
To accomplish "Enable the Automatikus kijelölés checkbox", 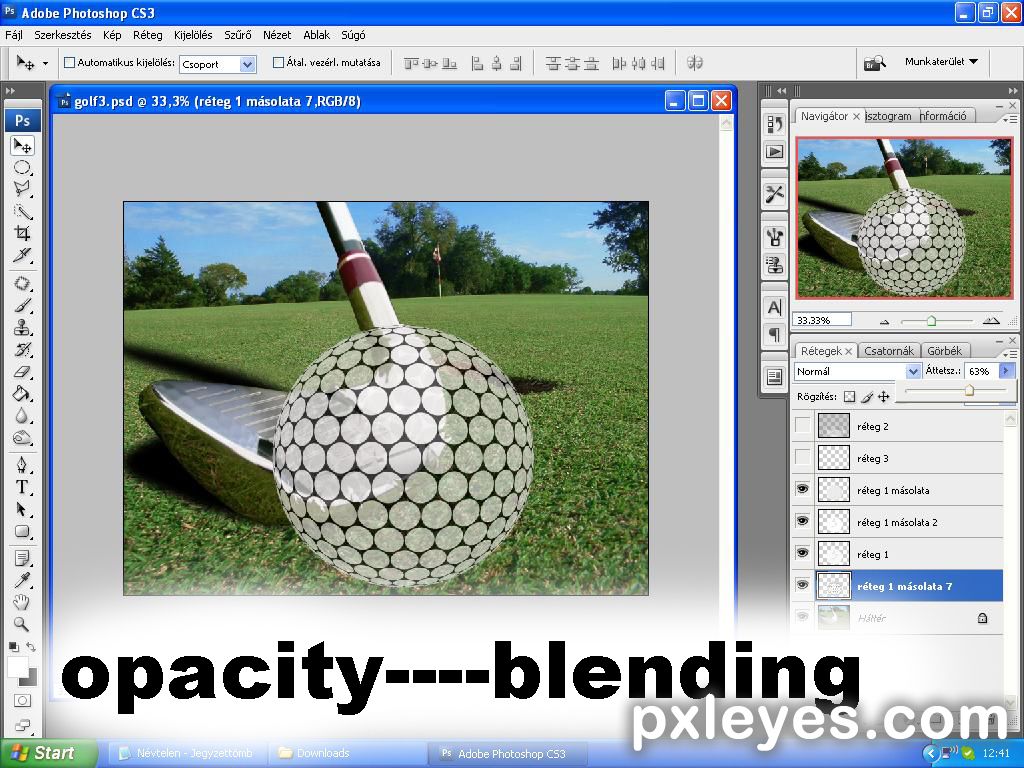I will [x=69, y=63].
